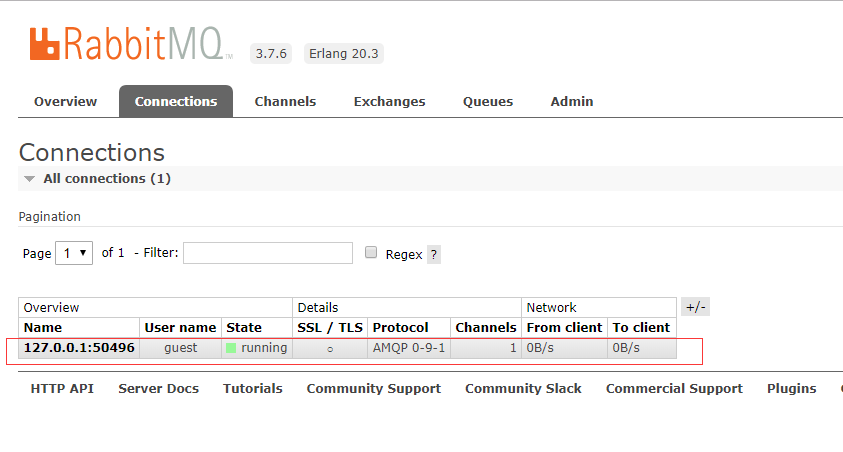Open the Page number dropdown
Viewport: 843px width, 452px height.
pos(74,253)
